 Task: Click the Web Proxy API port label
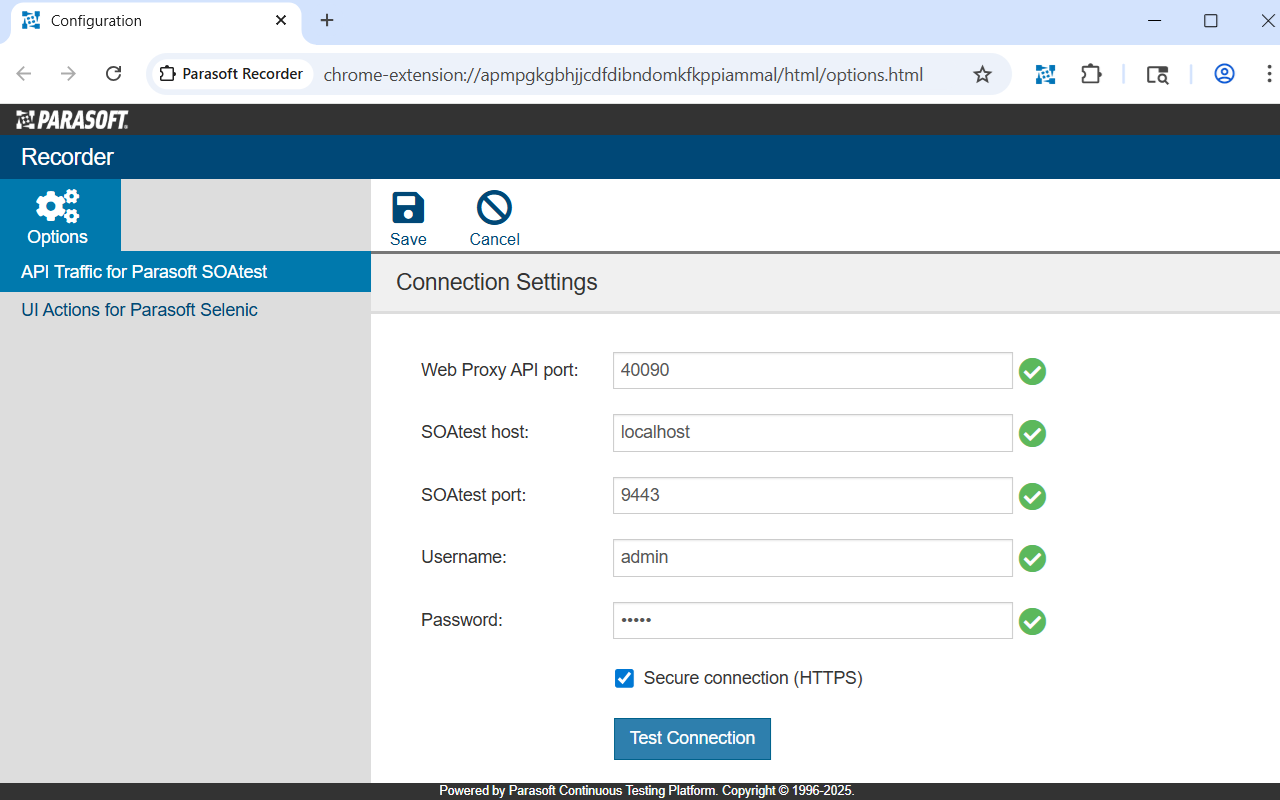click(500, 370)
